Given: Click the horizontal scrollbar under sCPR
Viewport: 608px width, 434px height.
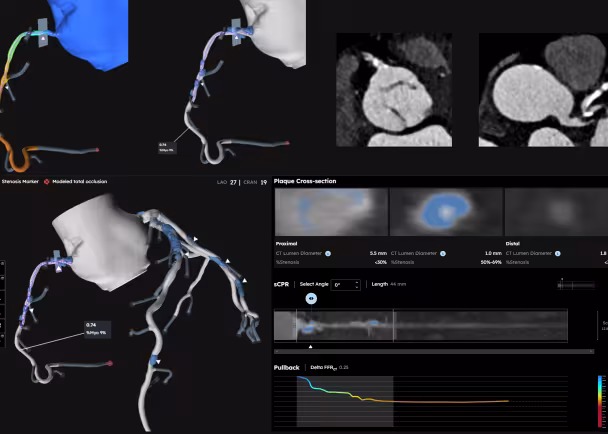Looking at the screenshot, I should click(x=434, y=351).
